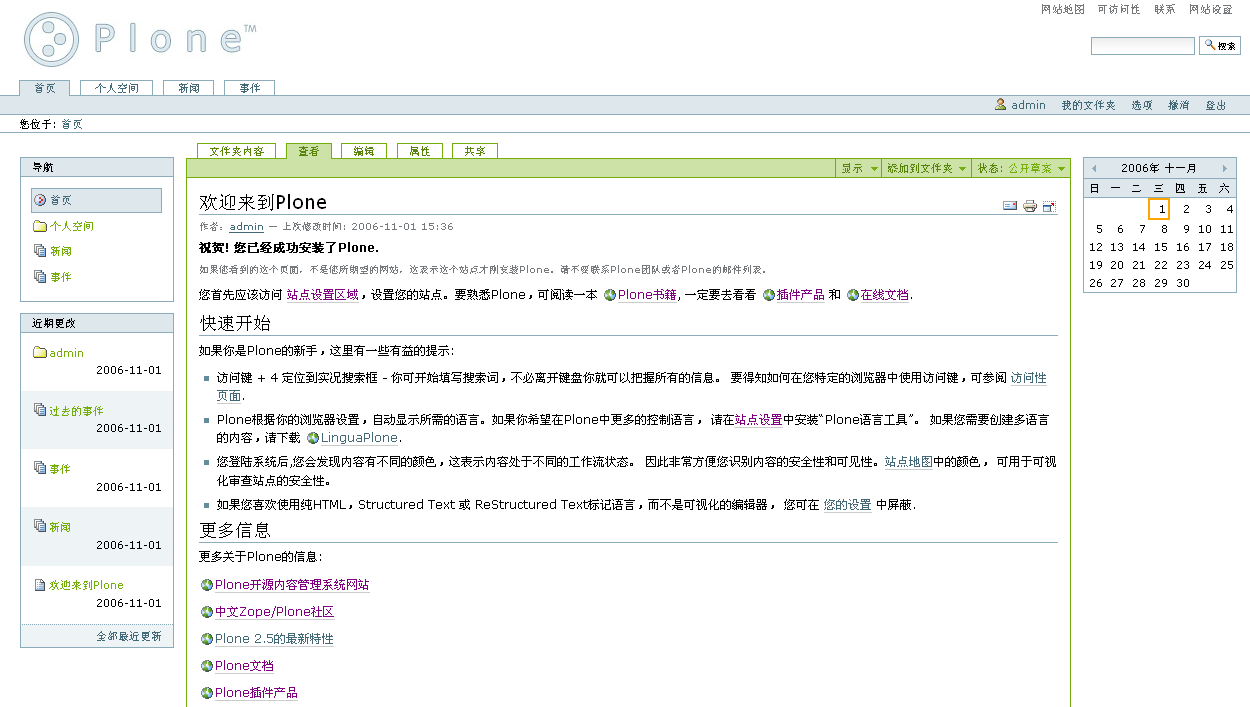Click the globe icon before Plone书籍
The height and width of the screenshot is (707, 1250).
pyautogui.click(x=610, y=295)
